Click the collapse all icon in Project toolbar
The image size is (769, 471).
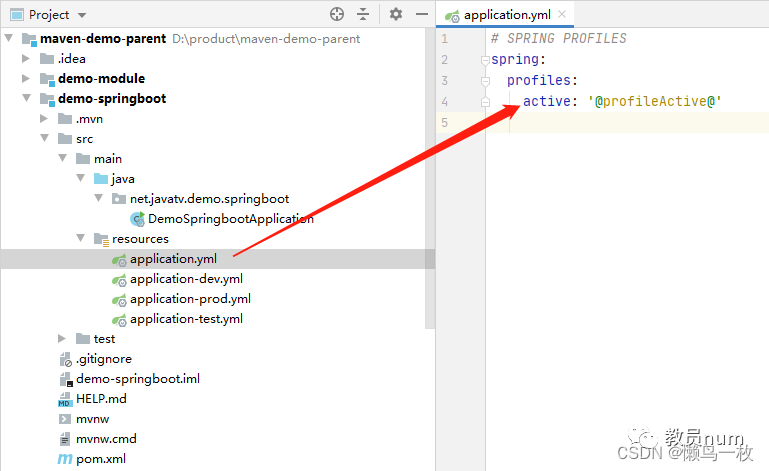pyautogui.click(x=363, y=14)
